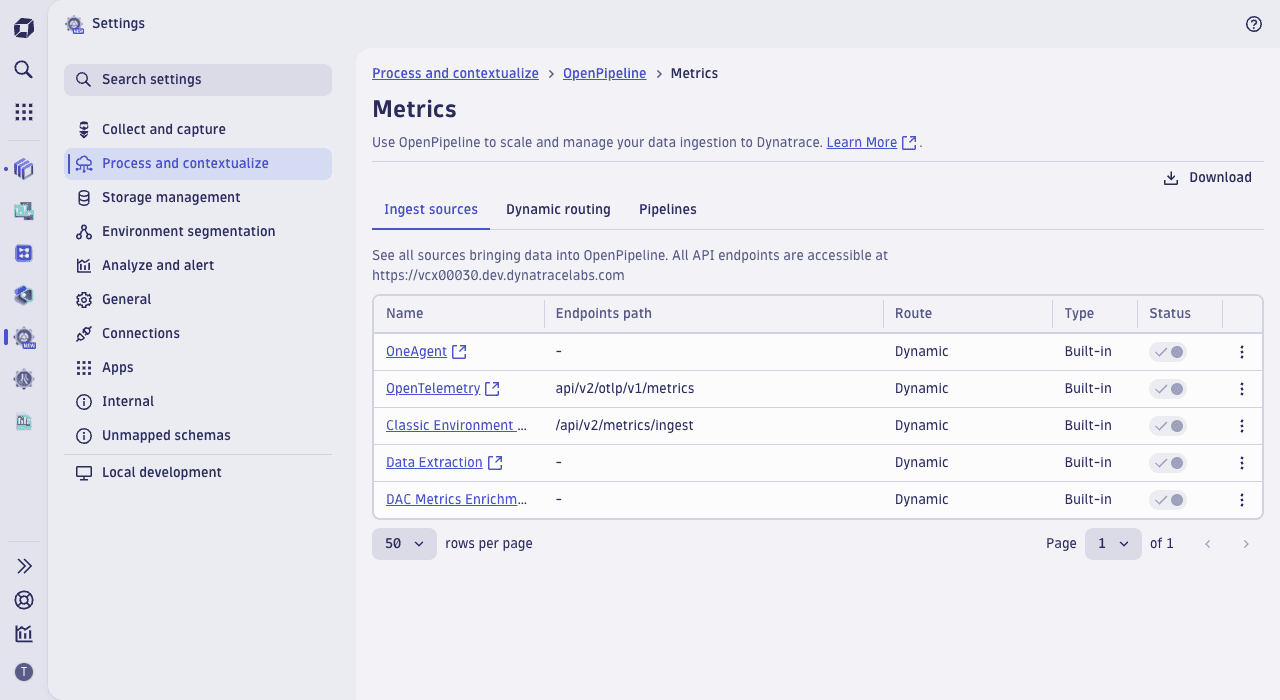Open more actions for Data Extraction
The image size is (1280, 700).
coord(1242,463)
